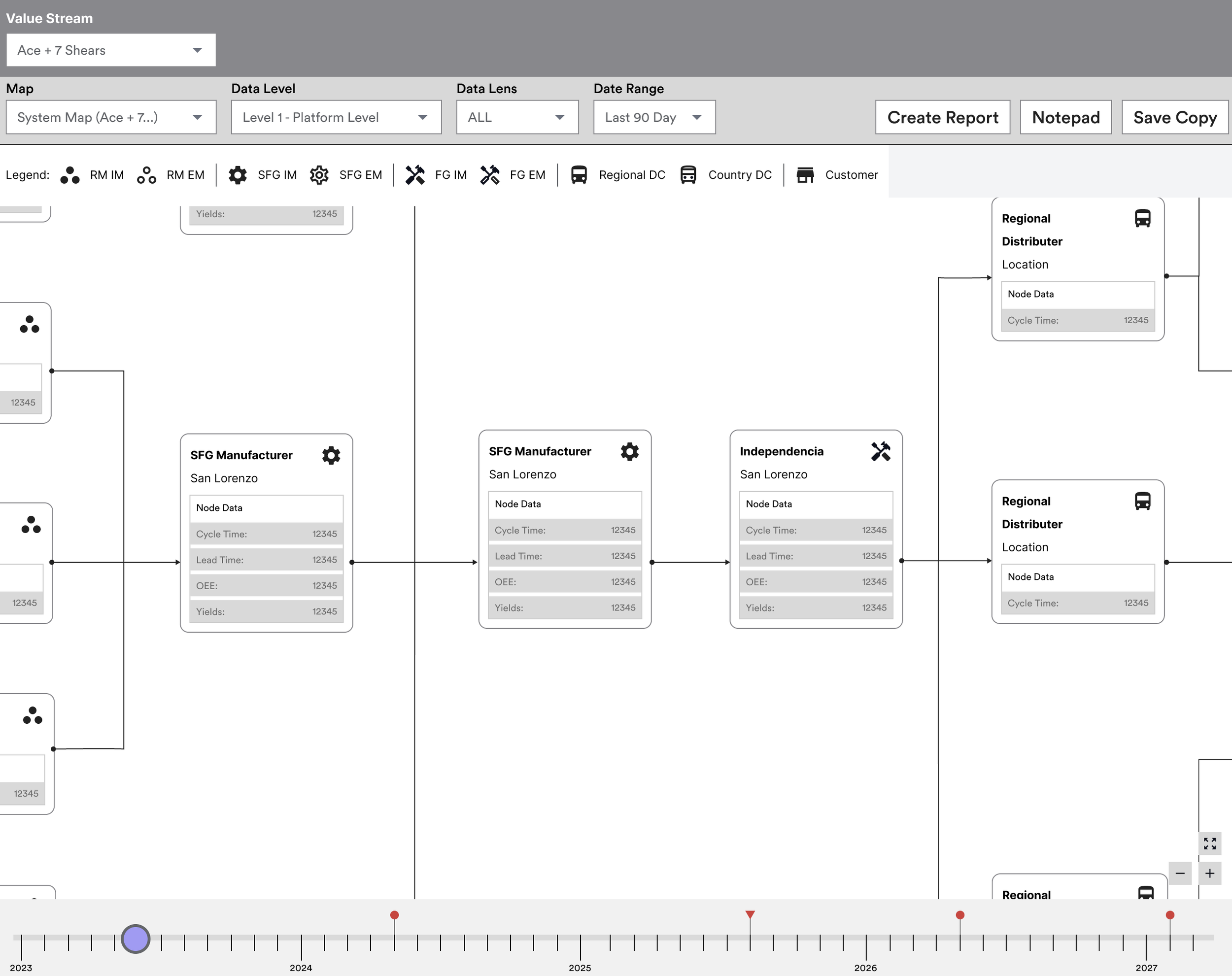Image resolution: width=1232 pixels, height=976 pixels.
Task: Click Lead Time row in Independencia card
Action: 816,556
